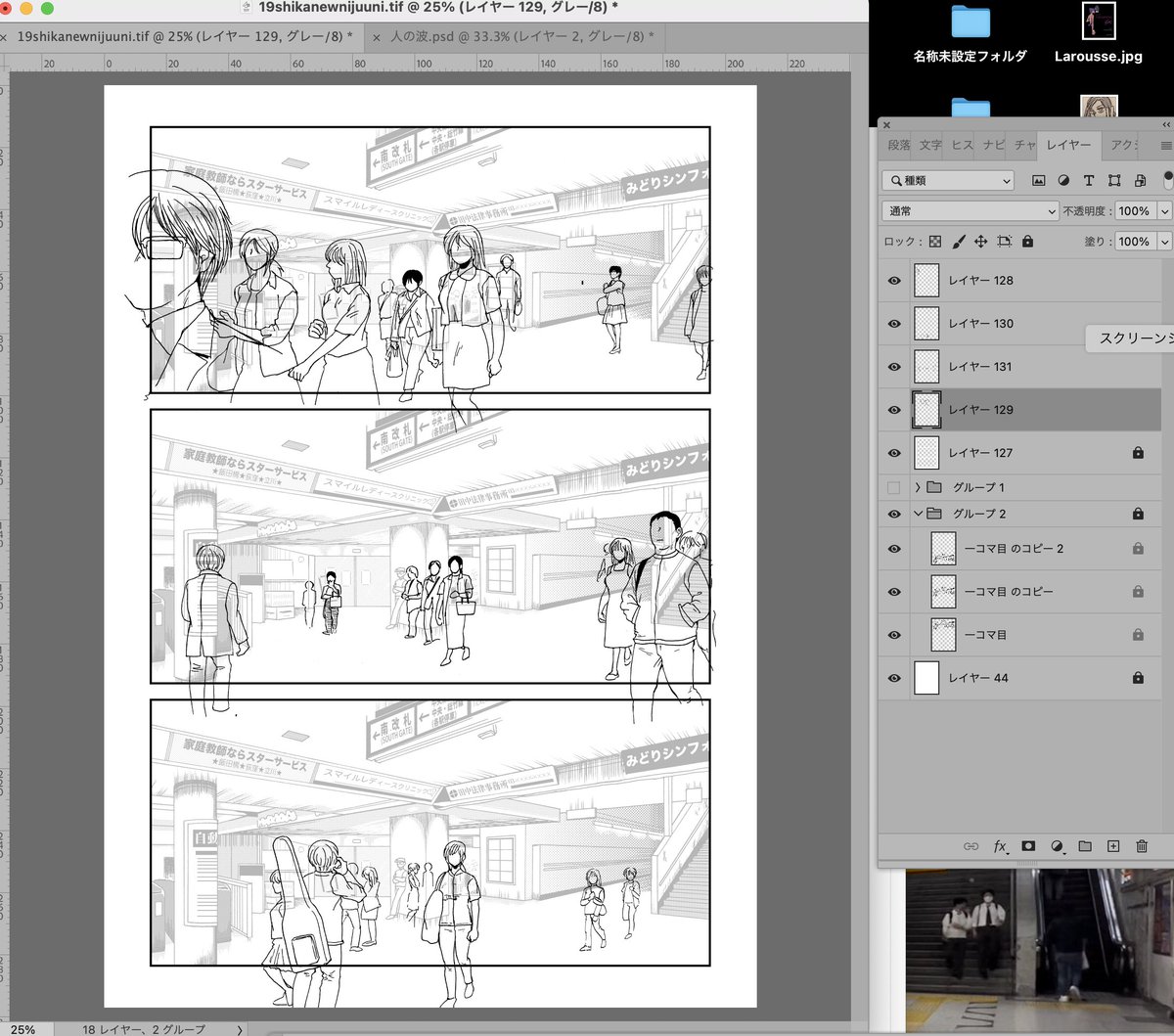The height and width of the screenshot is (1036, 1174).
Task: Add a layer mask
Action: tap(1028, 846)
